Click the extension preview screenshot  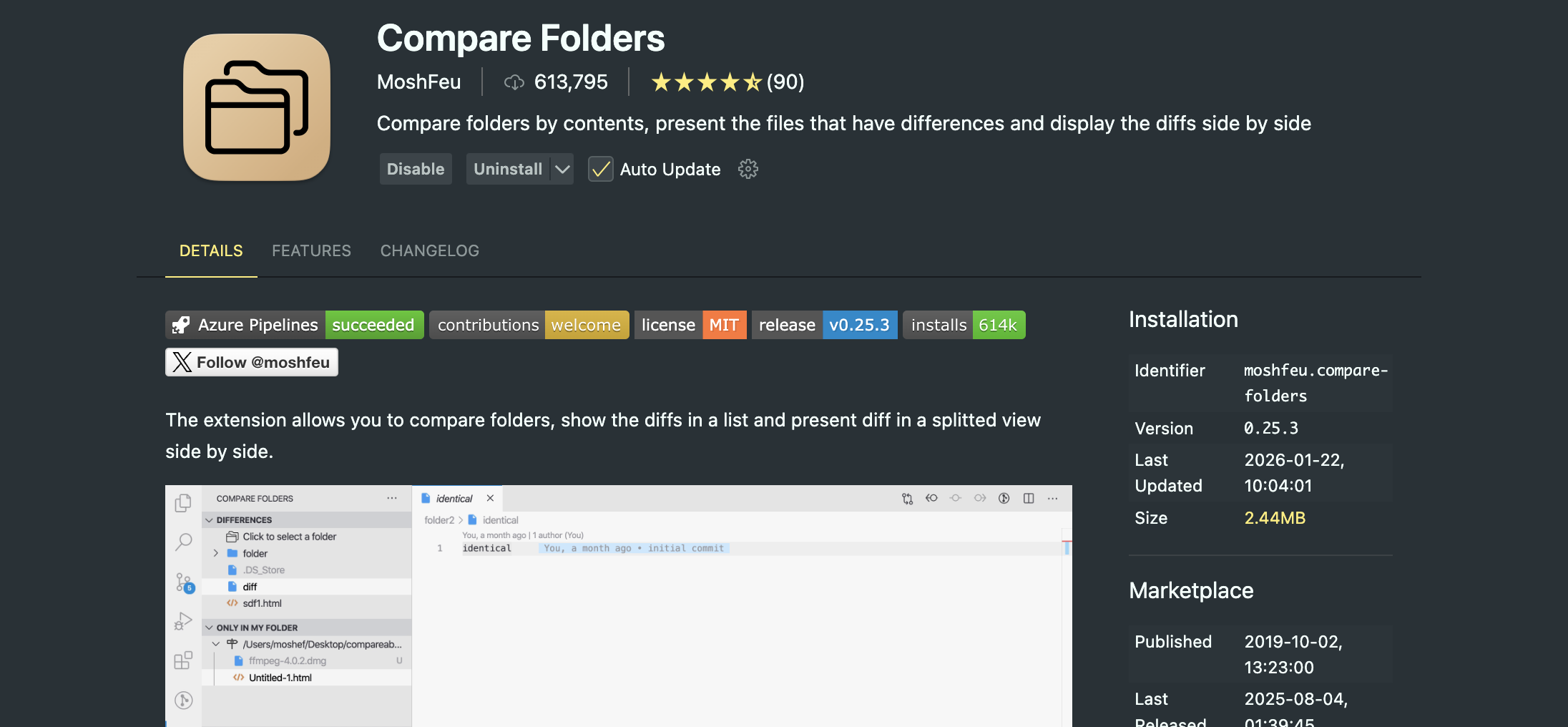click(x=618, y=605)
